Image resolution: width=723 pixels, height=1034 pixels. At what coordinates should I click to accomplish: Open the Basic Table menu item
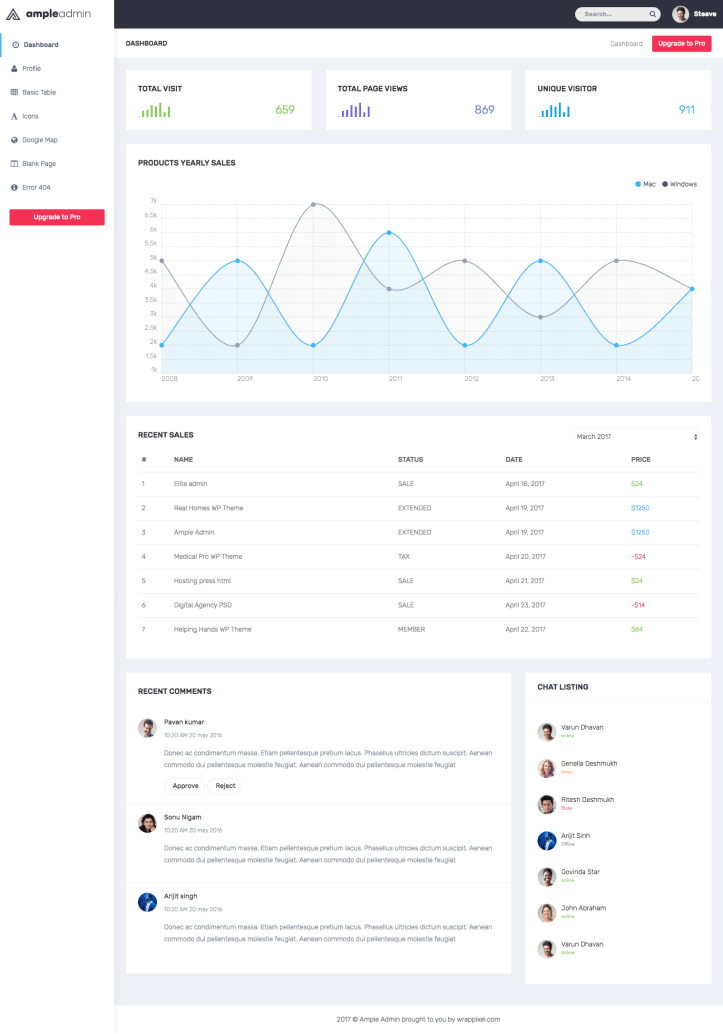38,92
